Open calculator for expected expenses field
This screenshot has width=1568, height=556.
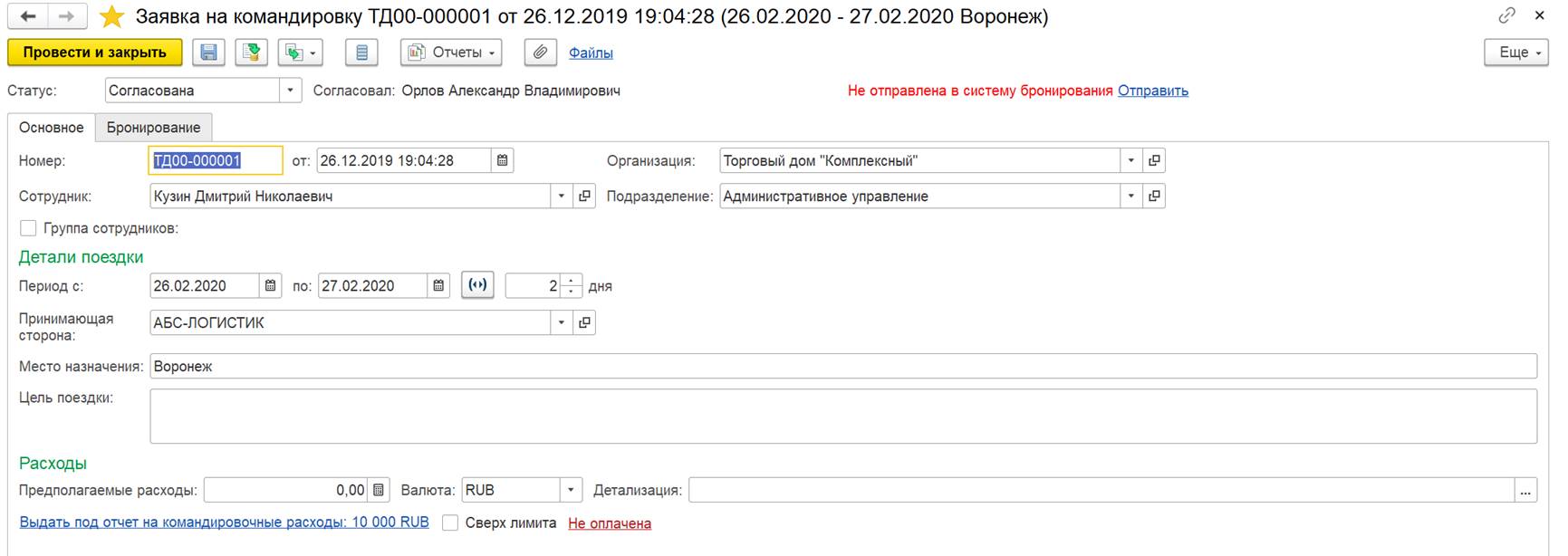pos(380,490)
